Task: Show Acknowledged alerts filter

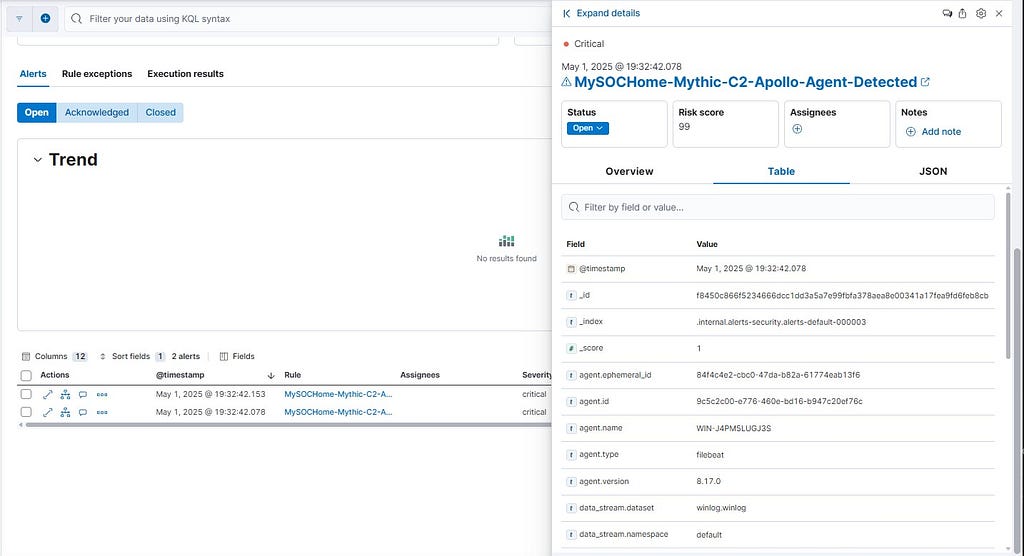Action: tap(97, 112)
